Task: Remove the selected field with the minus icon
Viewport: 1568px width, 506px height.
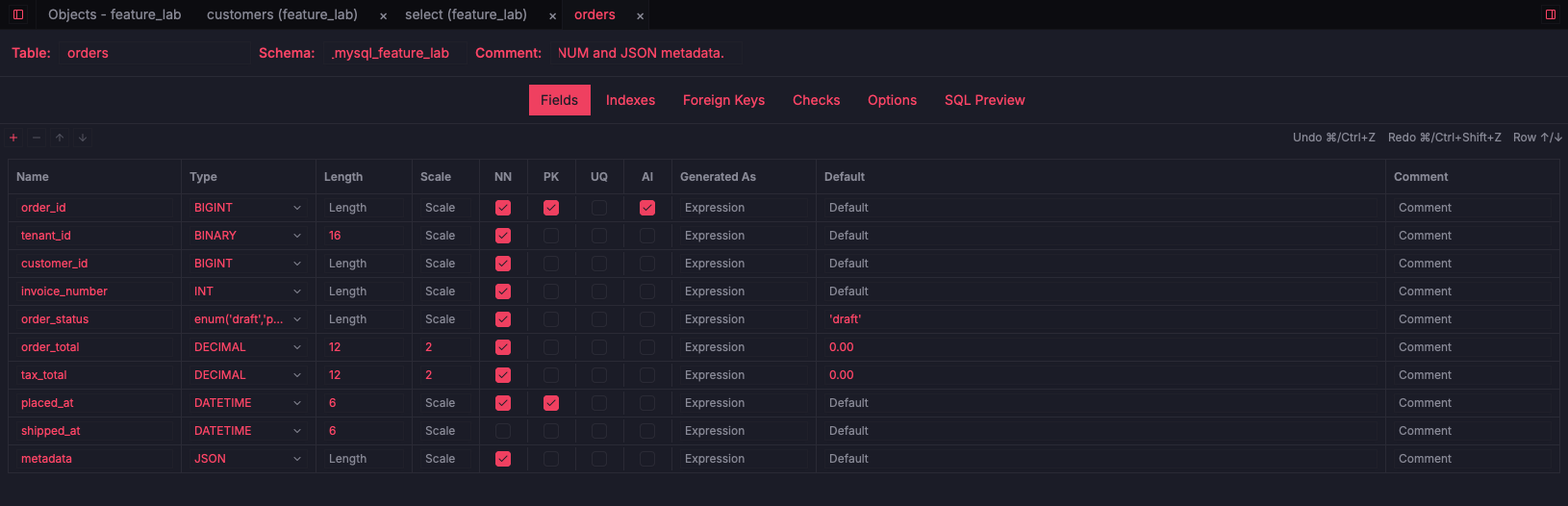Action: [x=37, y=138]
